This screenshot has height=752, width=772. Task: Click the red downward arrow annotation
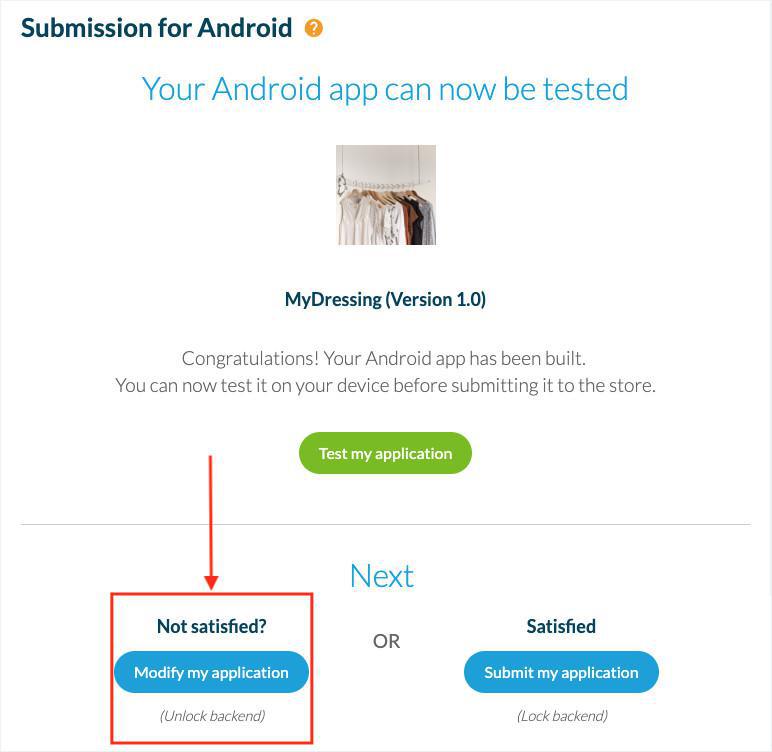coord(211,520)
